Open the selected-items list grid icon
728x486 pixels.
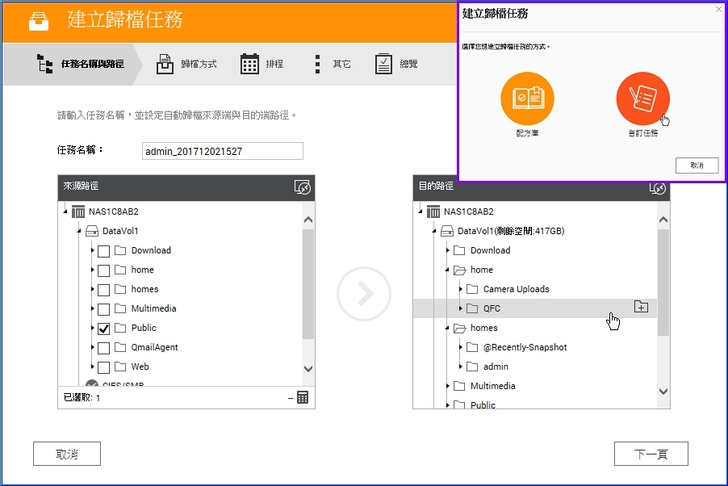[303, 397]
